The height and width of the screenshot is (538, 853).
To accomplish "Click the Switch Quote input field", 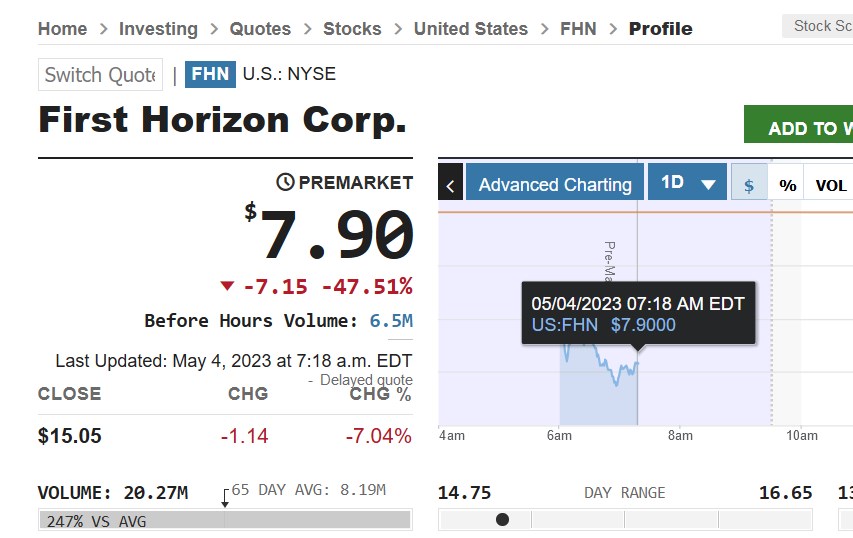I will click(x=100, y=75).
